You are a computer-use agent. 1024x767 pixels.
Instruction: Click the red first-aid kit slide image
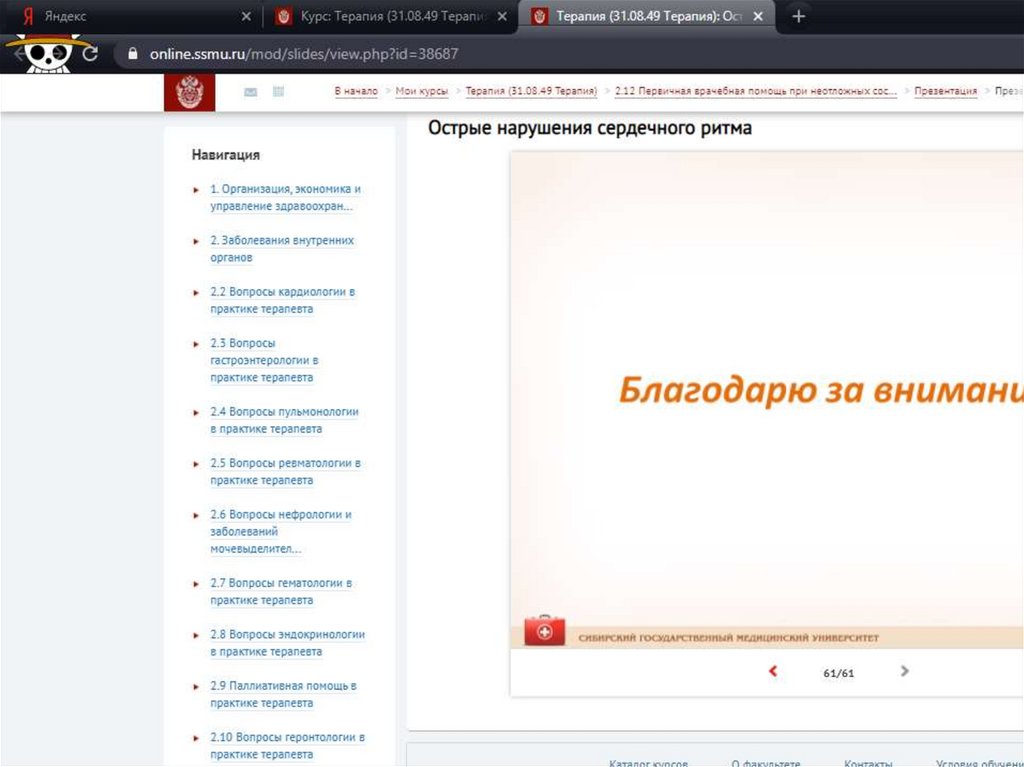pyautogui.click(x=545, y=632)
